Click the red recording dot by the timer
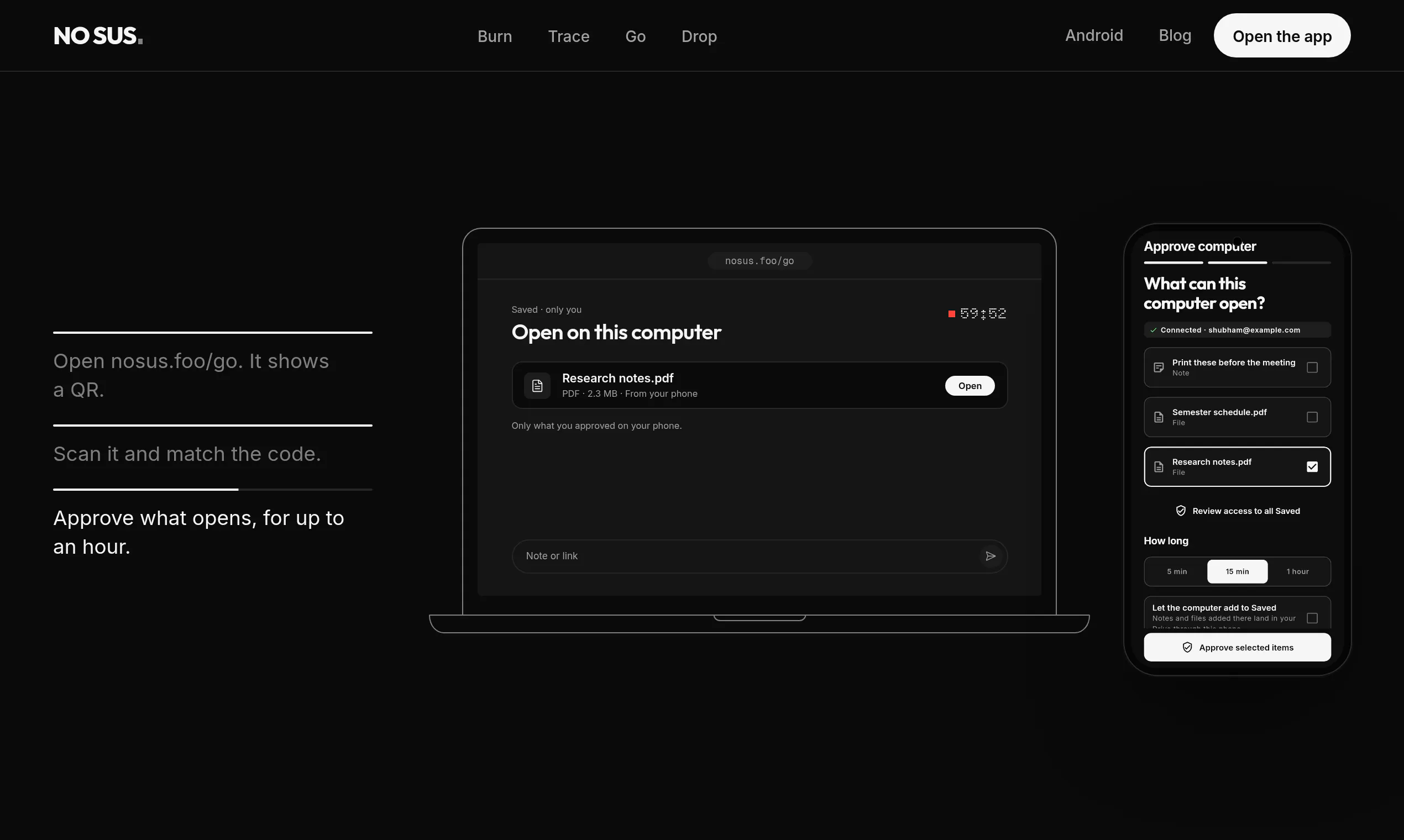The width and height of the screenshot is (1404, 840). click(952, 313)
